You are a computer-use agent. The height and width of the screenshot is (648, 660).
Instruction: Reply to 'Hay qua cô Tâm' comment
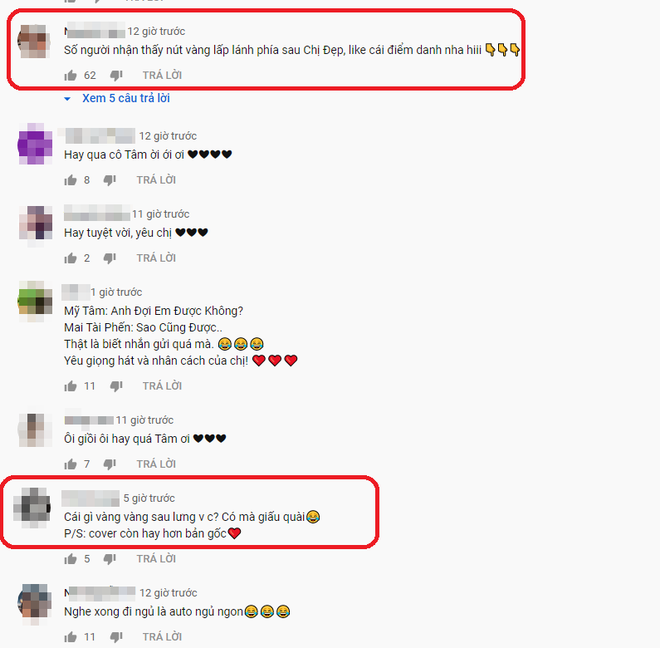point(156,180)
